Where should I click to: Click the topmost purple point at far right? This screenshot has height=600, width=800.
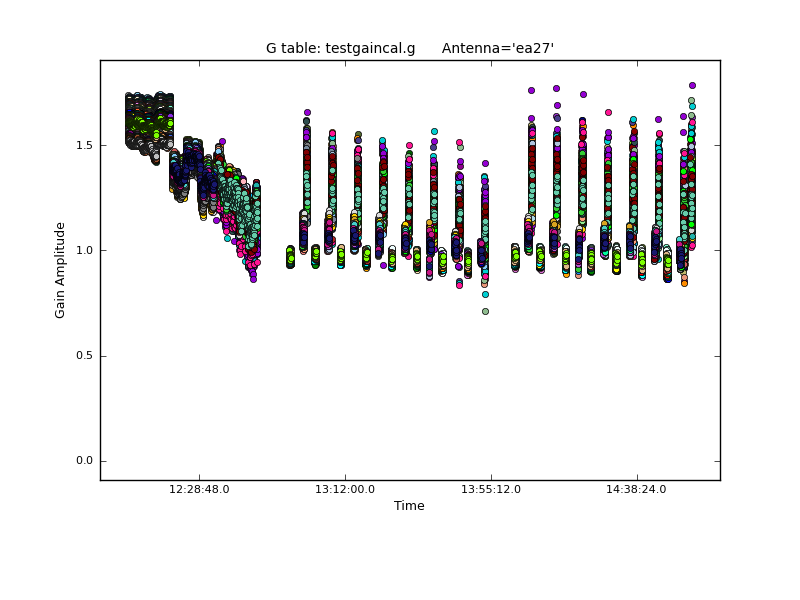click(x=692, y=86)
